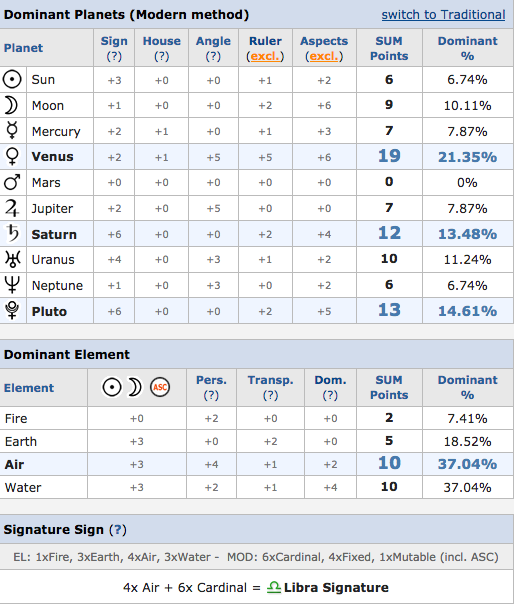Image resolution: width=514 pixels, height=604 pixels.
Task: Click the Venus symbol icon
Action: [12, 156]
